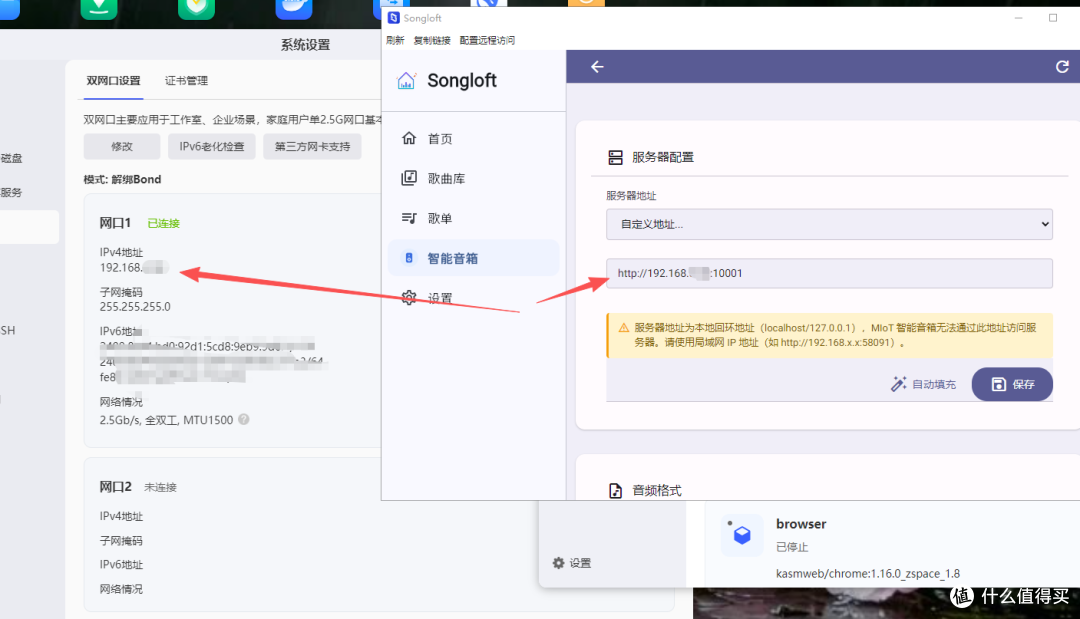Click 配置远程访问 in Songloft window menu
The height and width of the screenshot is (619, 1080).
487,40
